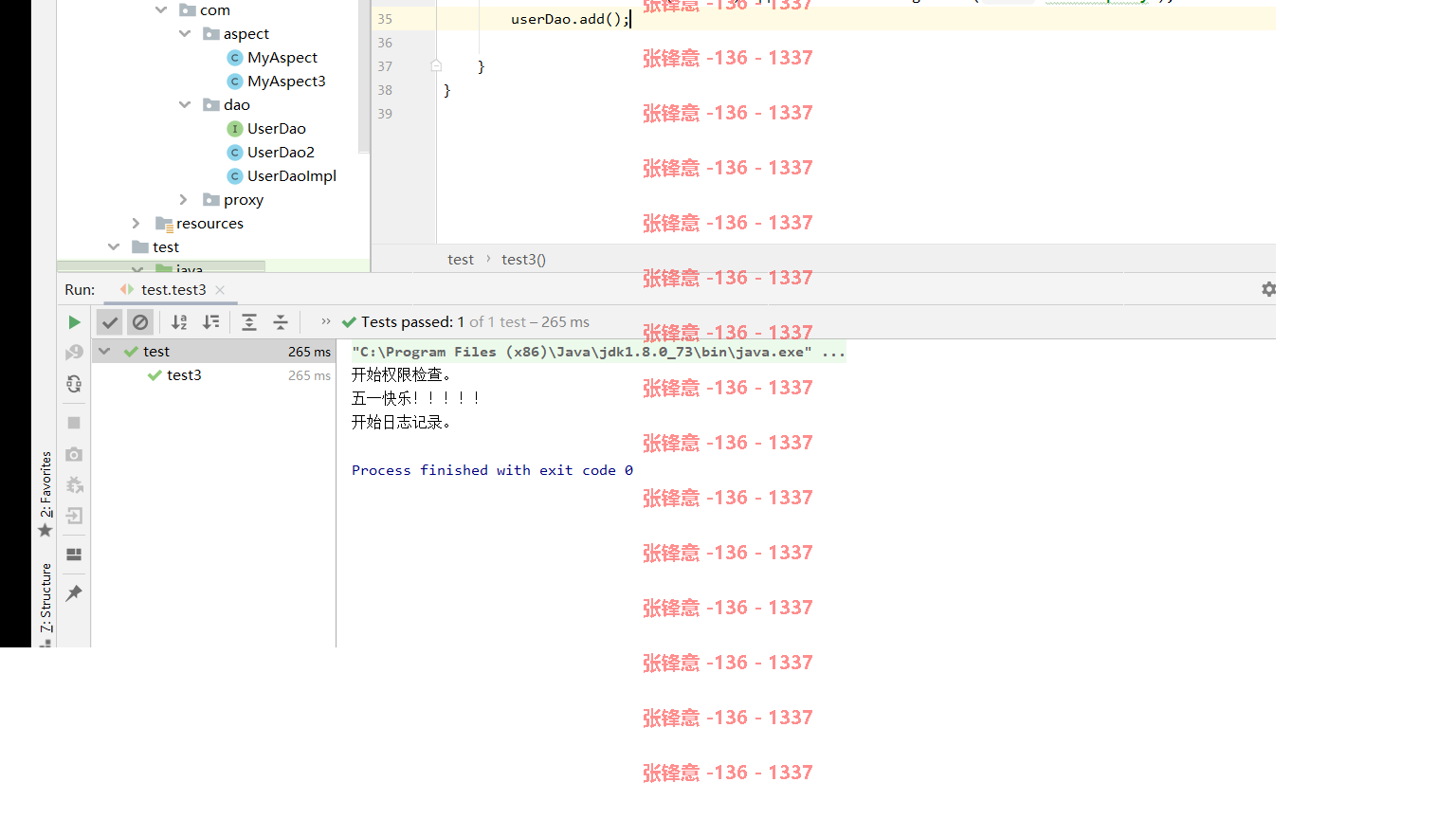Select the test.test3 run tab
This screenshot has width=1456, height=819.
pos(173,290)
